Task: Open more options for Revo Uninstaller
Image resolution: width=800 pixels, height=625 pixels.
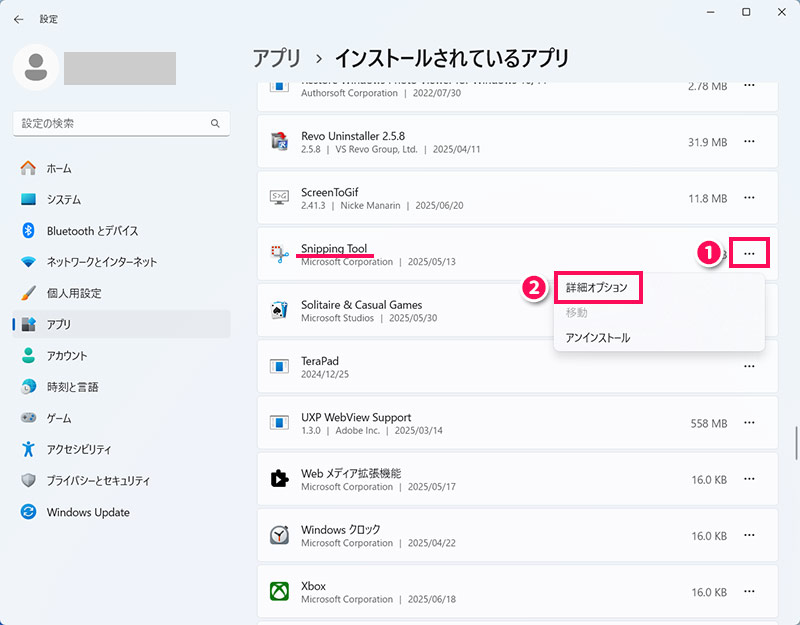Action: [749, 141]
